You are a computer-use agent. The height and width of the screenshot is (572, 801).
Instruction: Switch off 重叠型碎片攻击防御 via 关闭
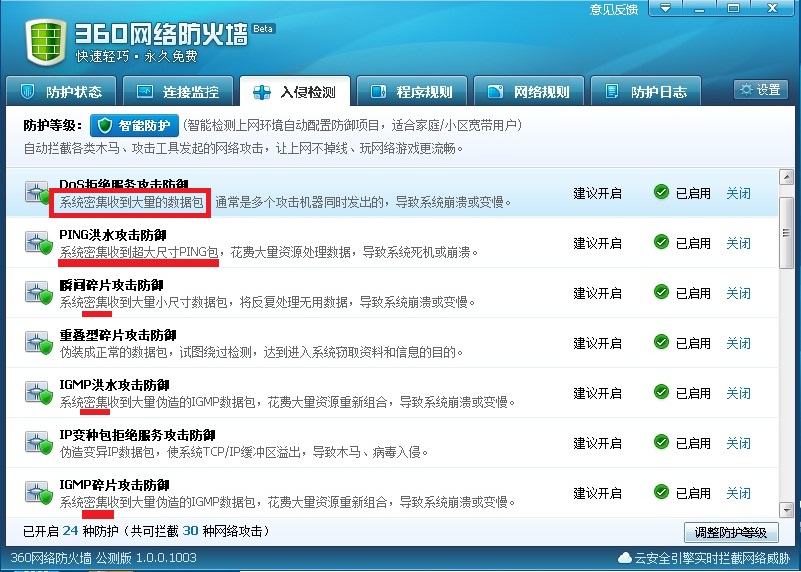click(x=739, y=344)
